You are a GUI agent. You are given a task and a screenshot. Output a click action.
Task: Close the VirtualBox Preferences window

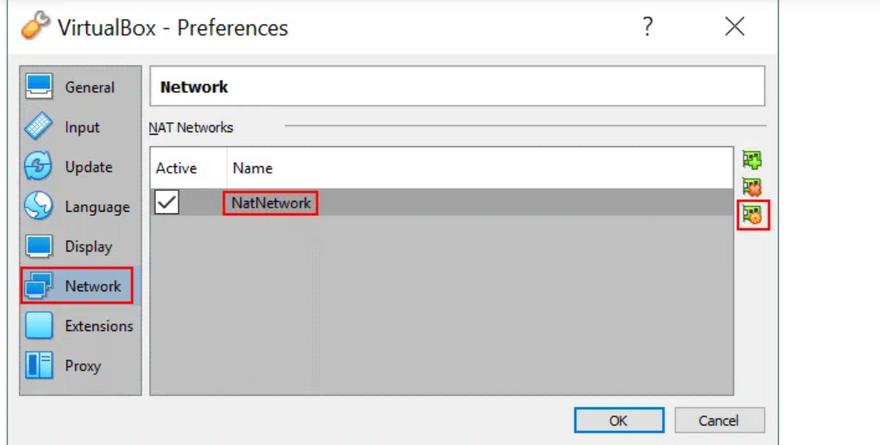[x=735, y=27]
